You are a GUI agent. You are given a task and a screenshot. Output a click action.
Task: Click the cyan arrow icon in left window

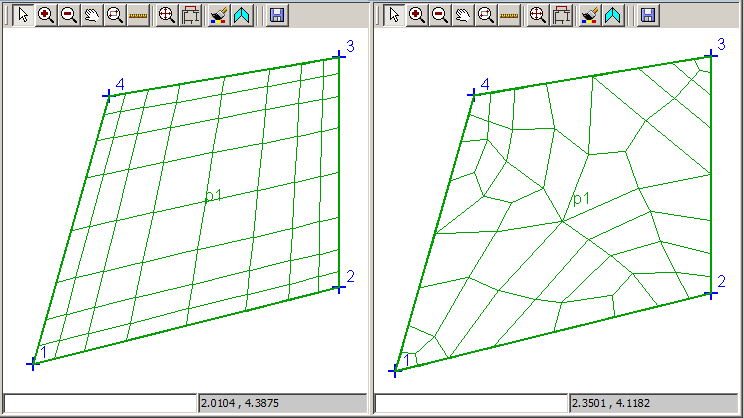click(x=242, y=15)
